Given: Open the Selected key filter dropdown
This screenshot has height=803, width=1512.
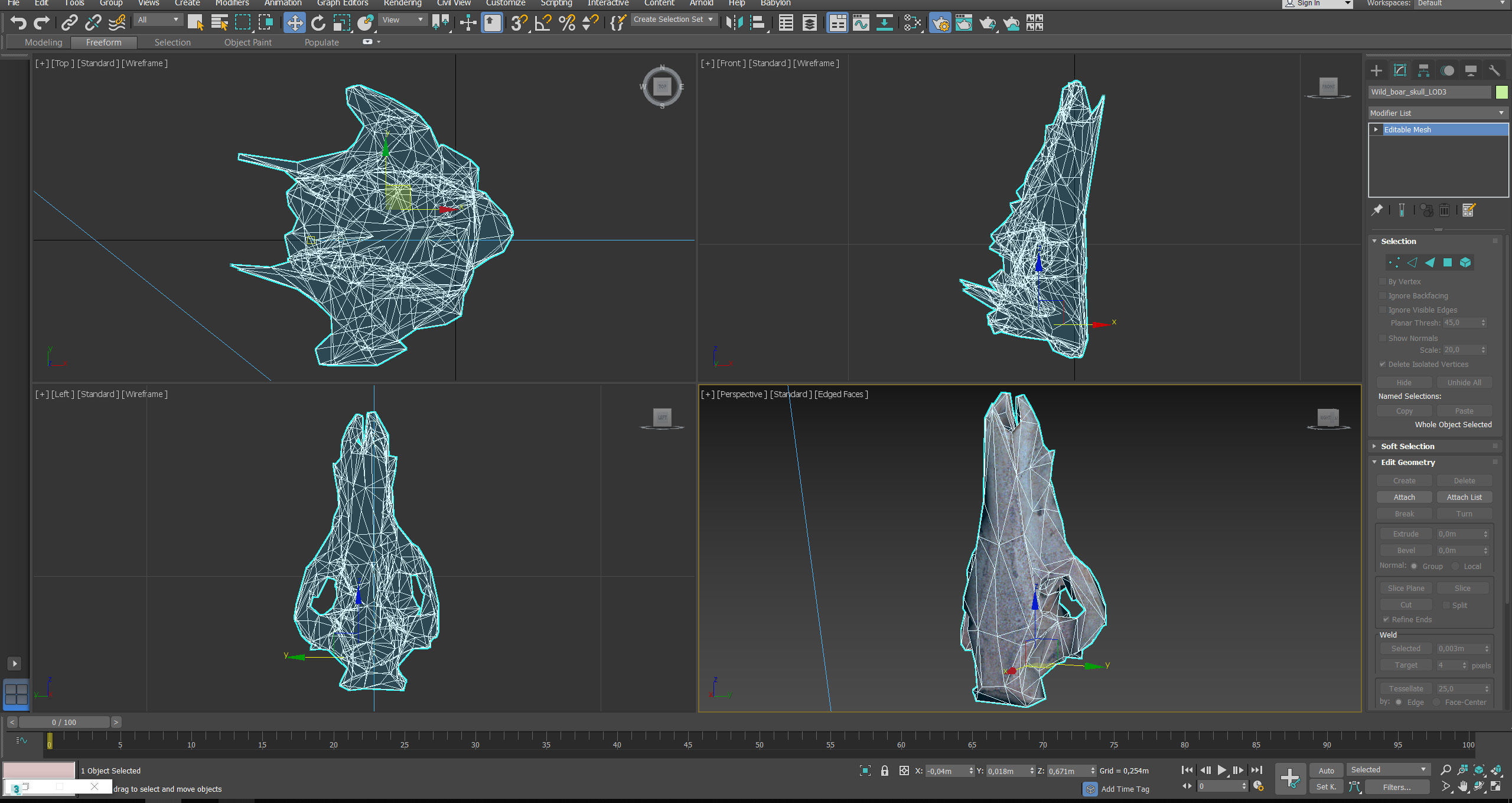Looking at the screenshot, I should pyautogui.click(x=1388, y=769).
